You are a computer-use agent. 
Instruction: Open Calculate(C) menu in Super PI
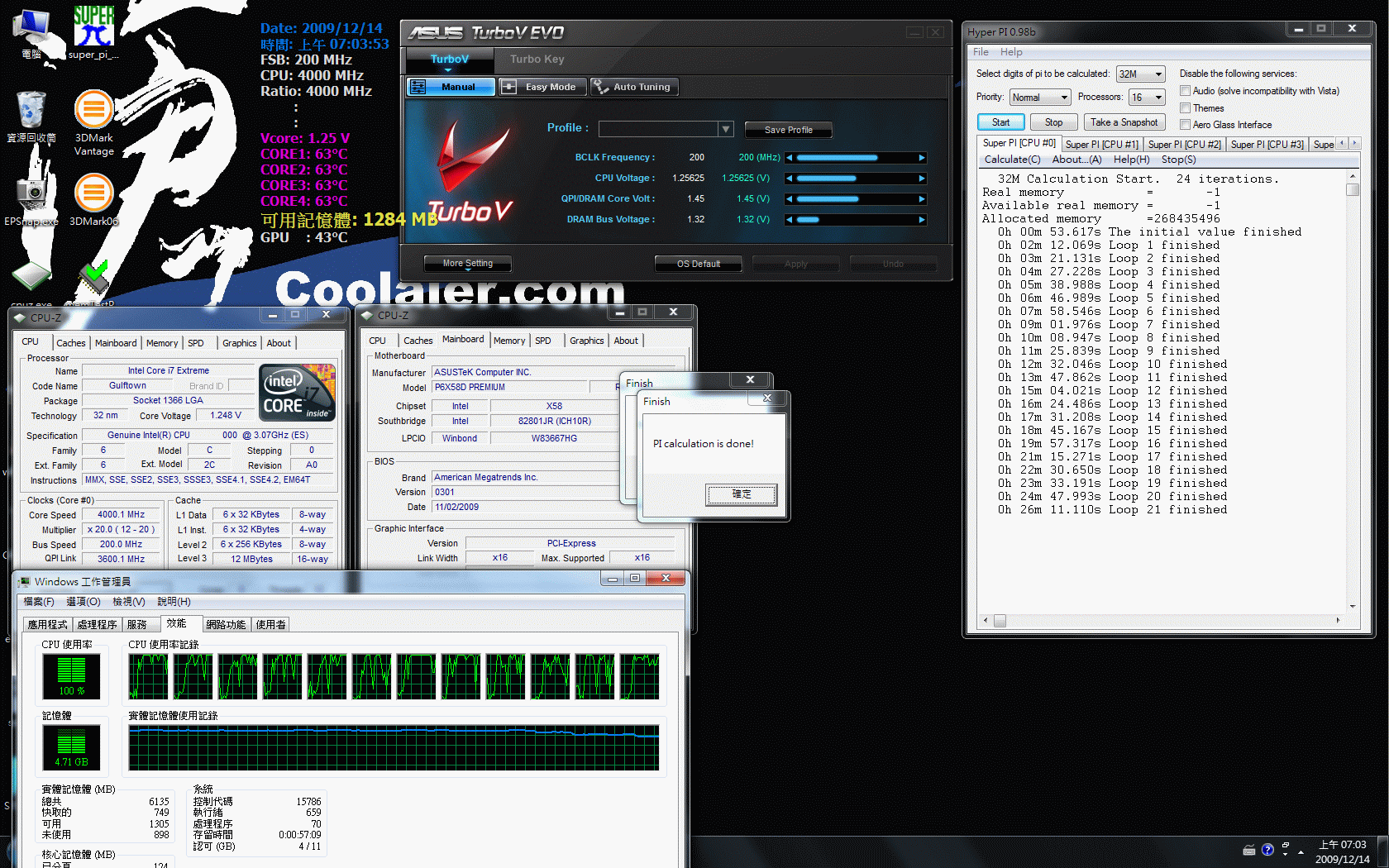(1013, 160)
